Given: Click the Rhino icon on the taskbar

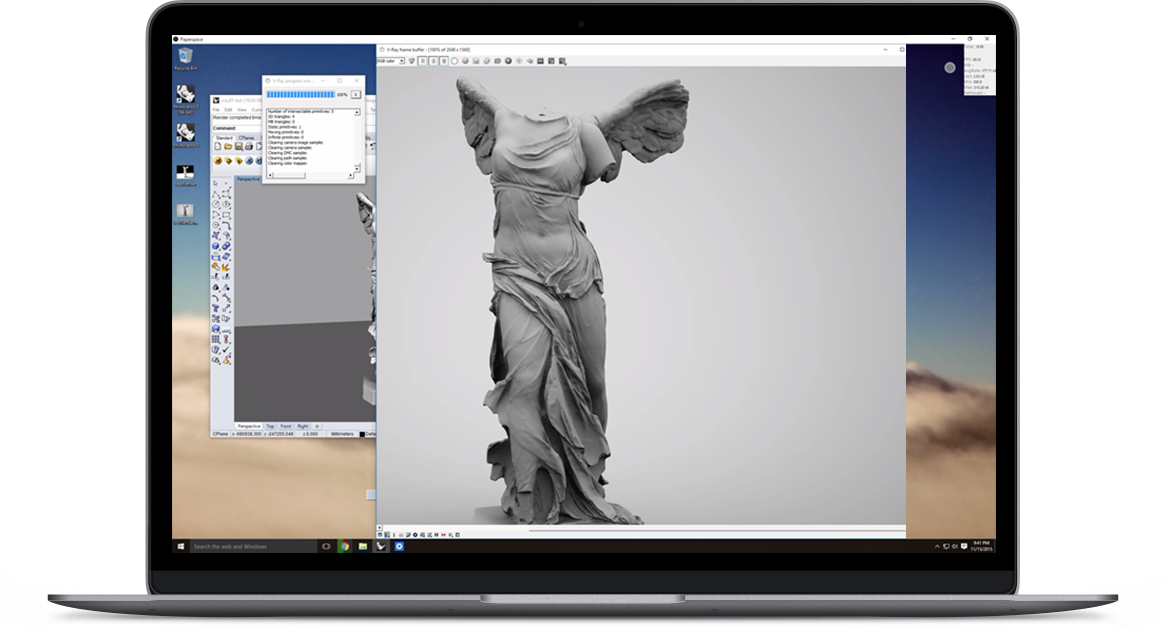Looking at the screenshot, I should (381, 547).
